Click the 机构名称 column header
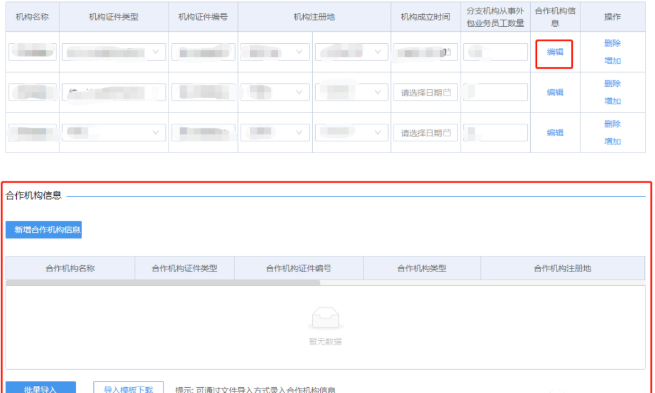Viewport: 655px width, 393px height. [32, 17]
